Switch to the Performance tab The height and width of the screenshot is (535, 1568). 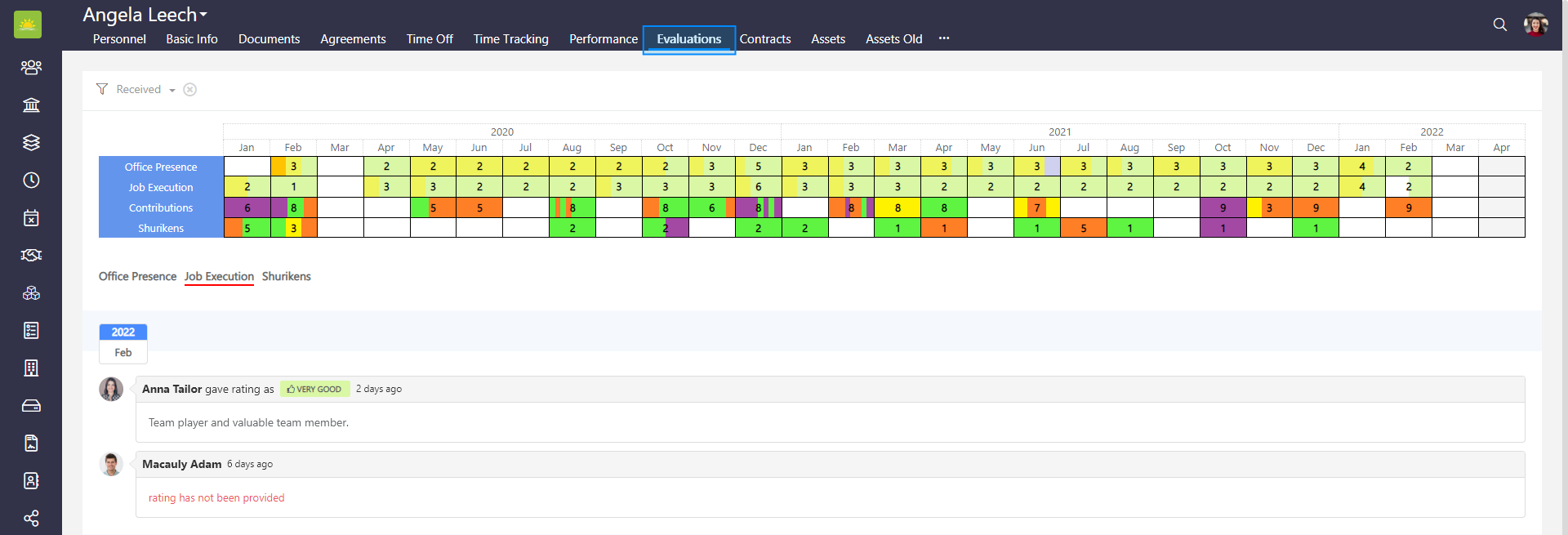pyautogui.click(x=603, y=39)
